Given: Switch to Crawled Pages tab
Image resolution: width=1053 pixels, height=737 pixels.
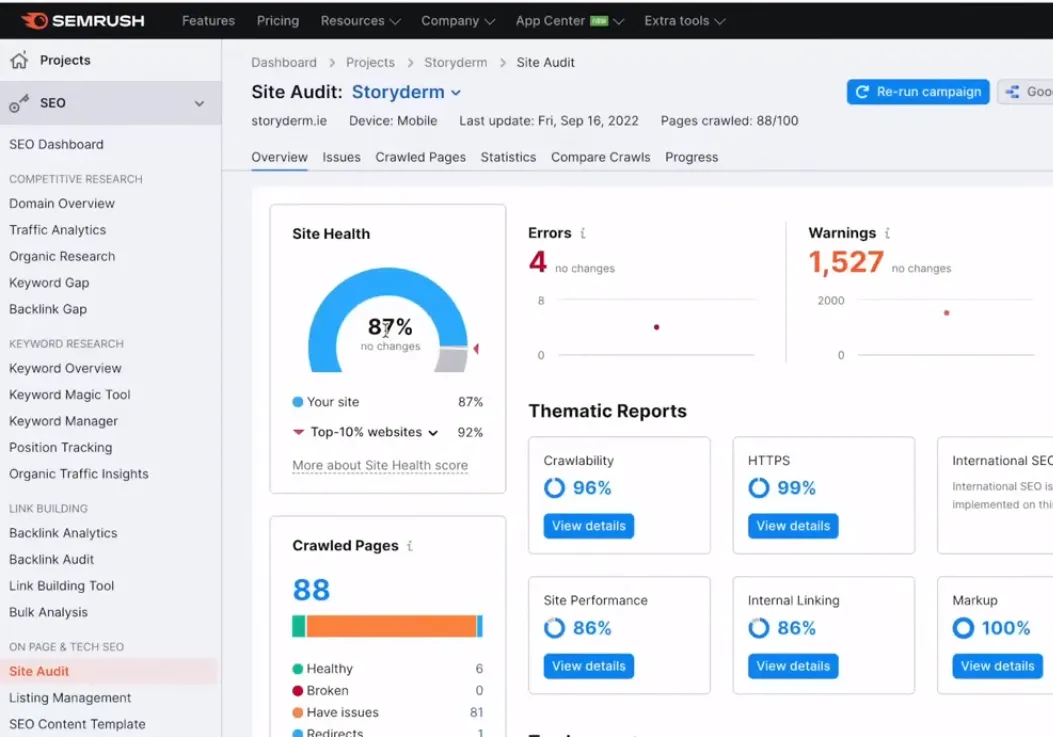Looking at the screenshot, I should [x=420, y=157].
